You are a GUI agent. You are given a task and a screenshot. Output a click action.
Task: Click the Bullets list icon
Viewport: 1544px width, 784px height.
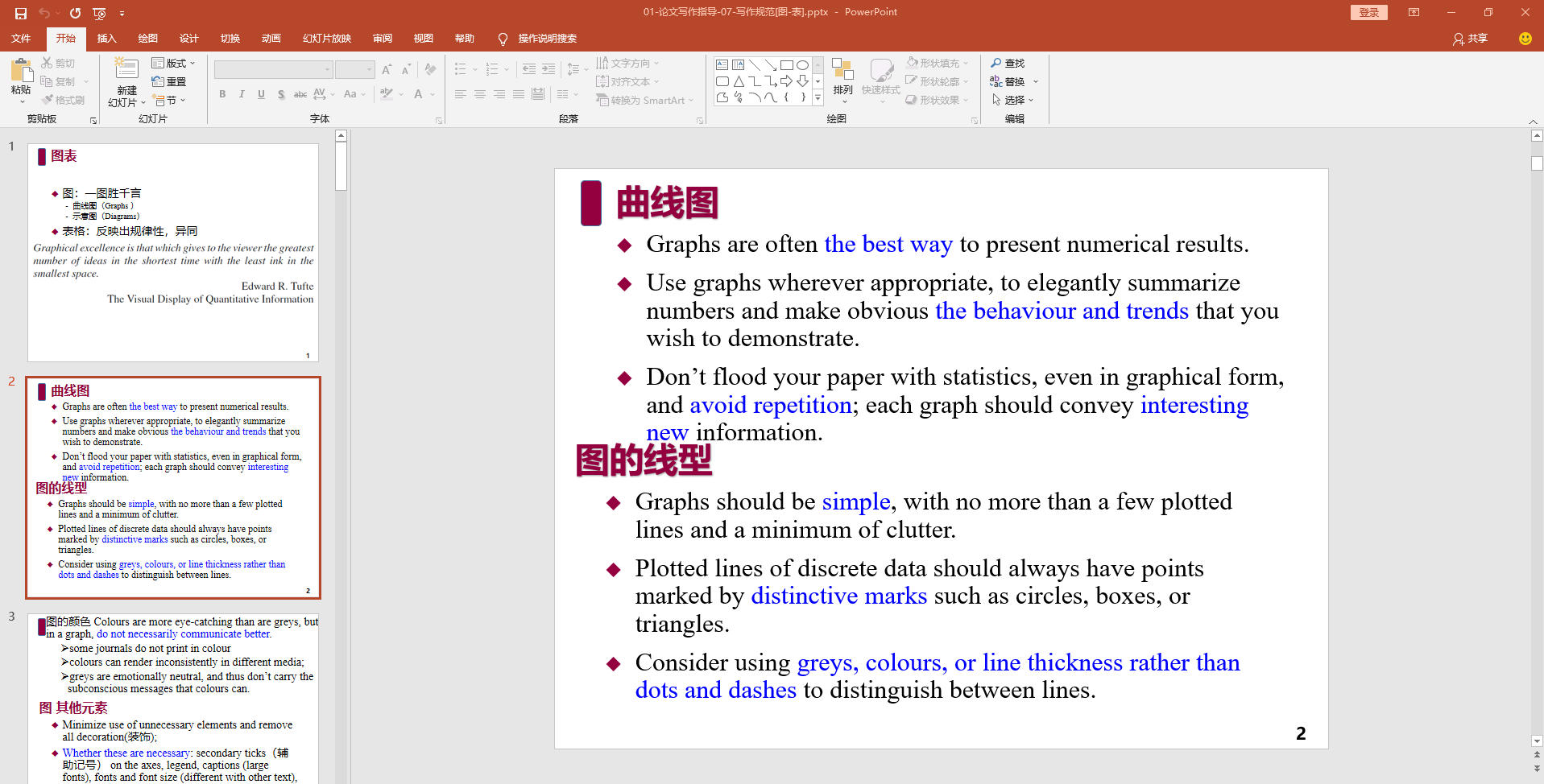click(x=461, y=69)
